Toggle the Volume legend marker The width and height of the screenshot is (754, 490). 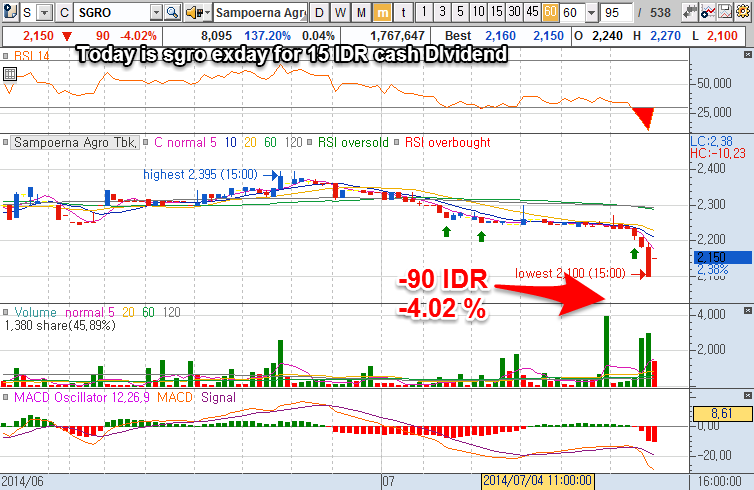pos(6,313)
